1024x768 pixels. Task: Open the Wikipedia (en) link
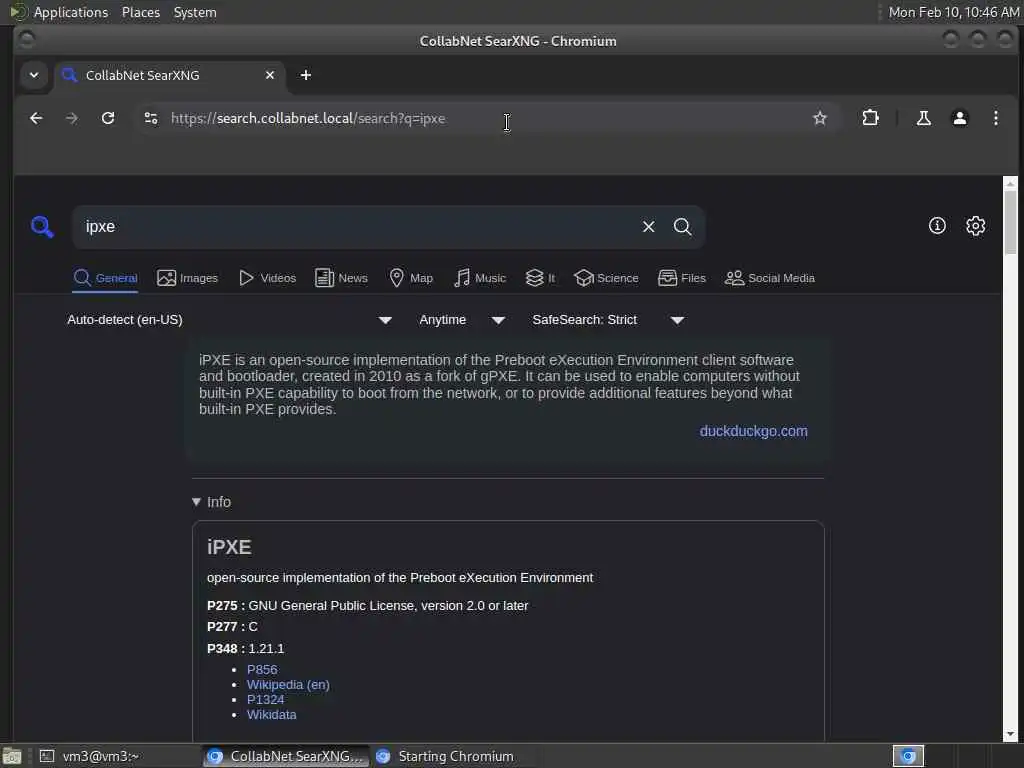[x=288, y=684]
